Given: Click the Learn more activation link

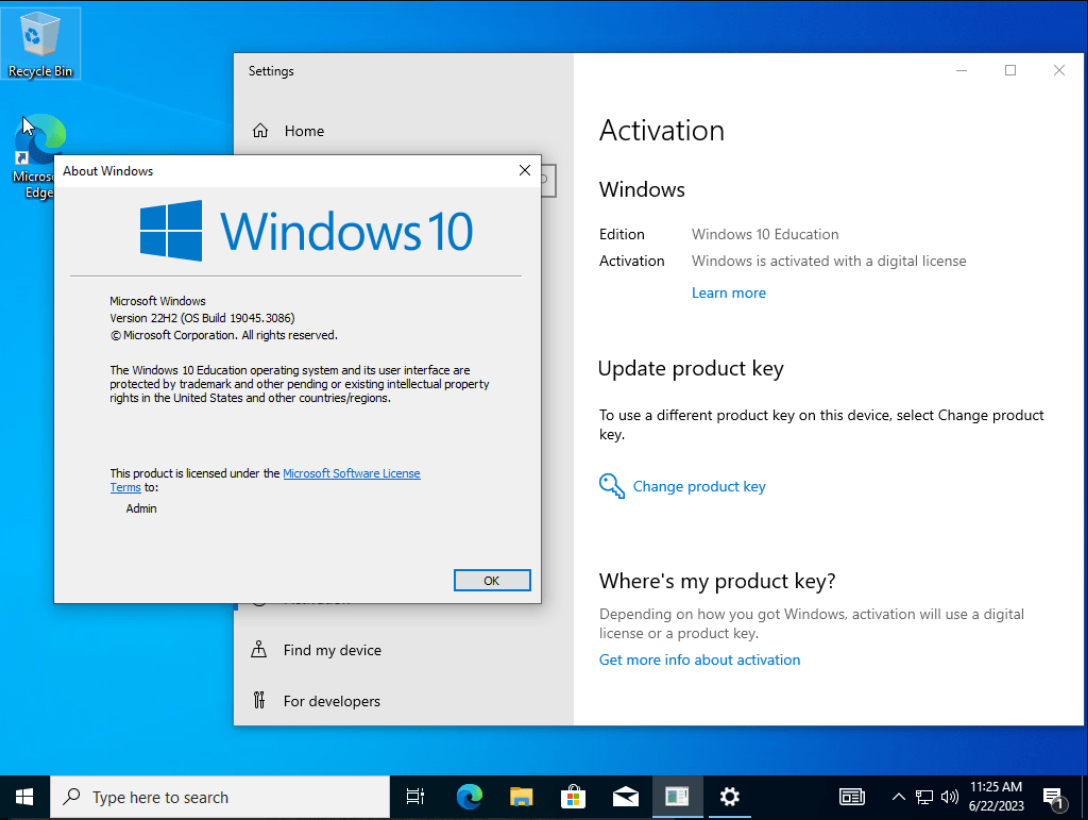Looking at the screenshot, I should (x=729, y=293).
